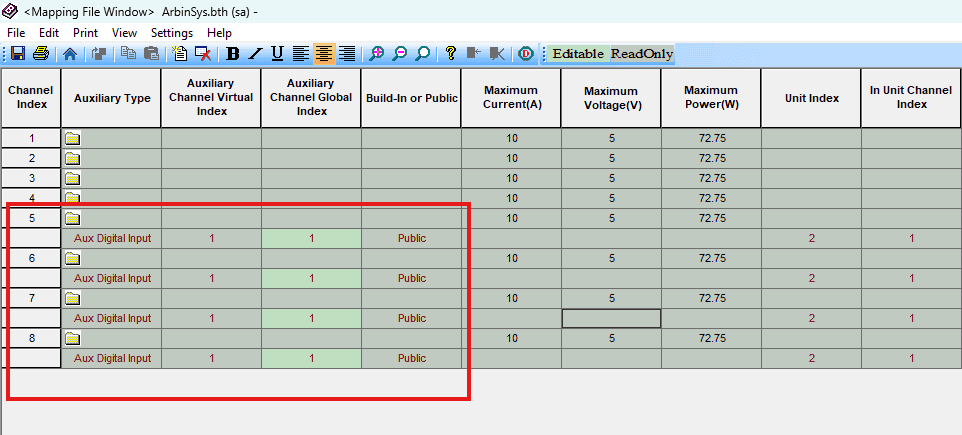Image resolution: width=962 pixels, height=435 pixels.
Task: Toggle Italic formatting
Action: click(255, 54)
